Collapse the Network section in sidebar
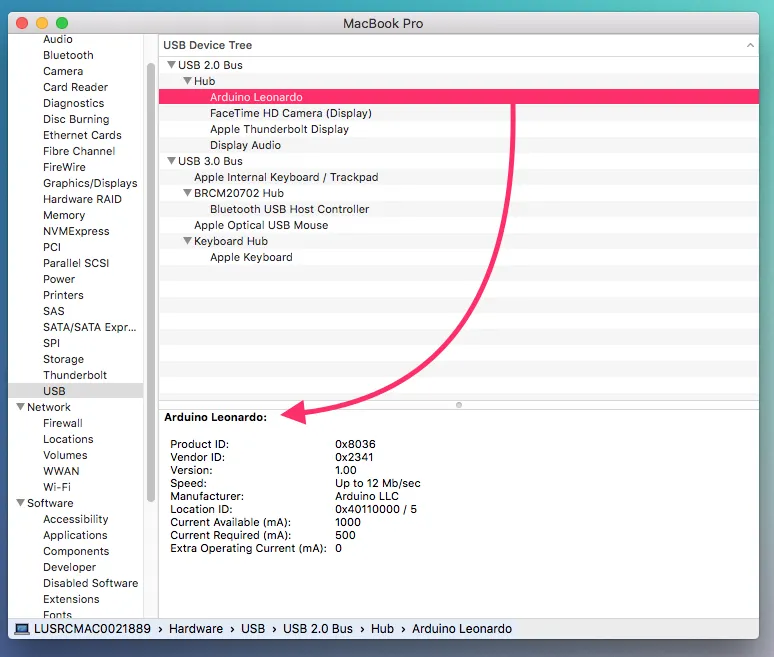 pos(20,407)
